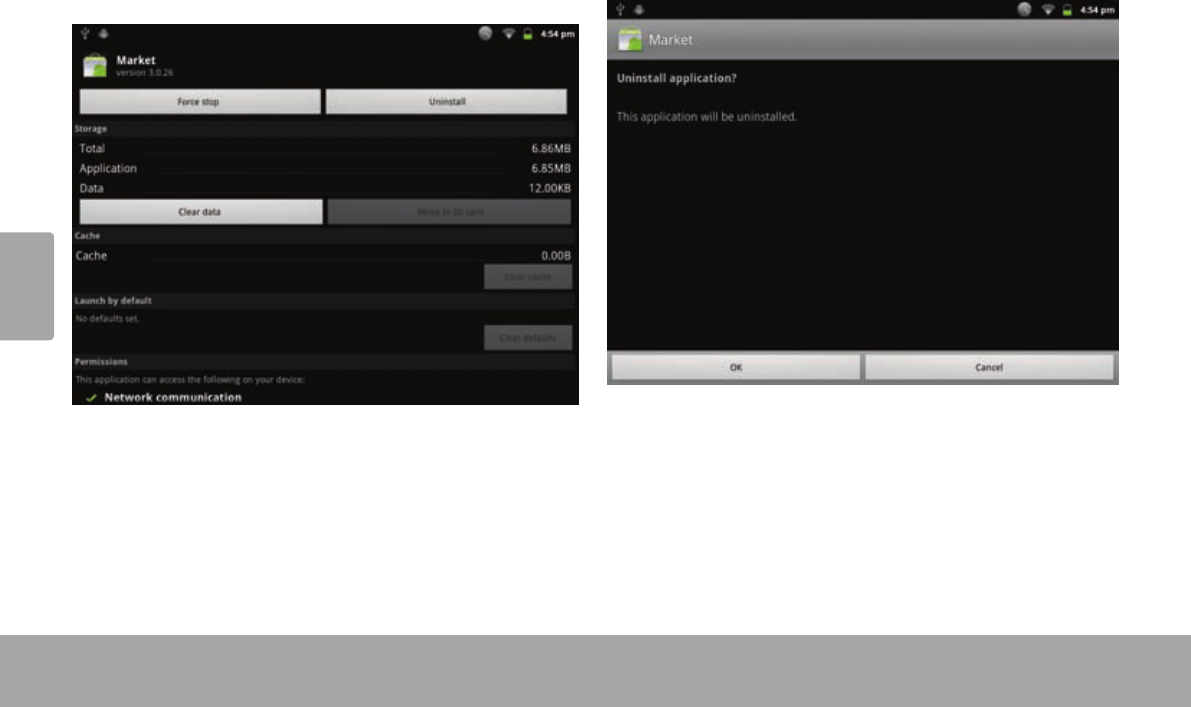
Task: Click the Market title in the dialog header
Action: [671, 39]
